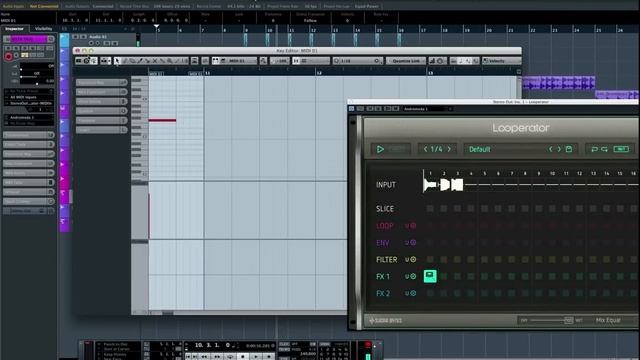
Task: Click the MIDI 01 track name in Inspector
Action: (29, 39)
